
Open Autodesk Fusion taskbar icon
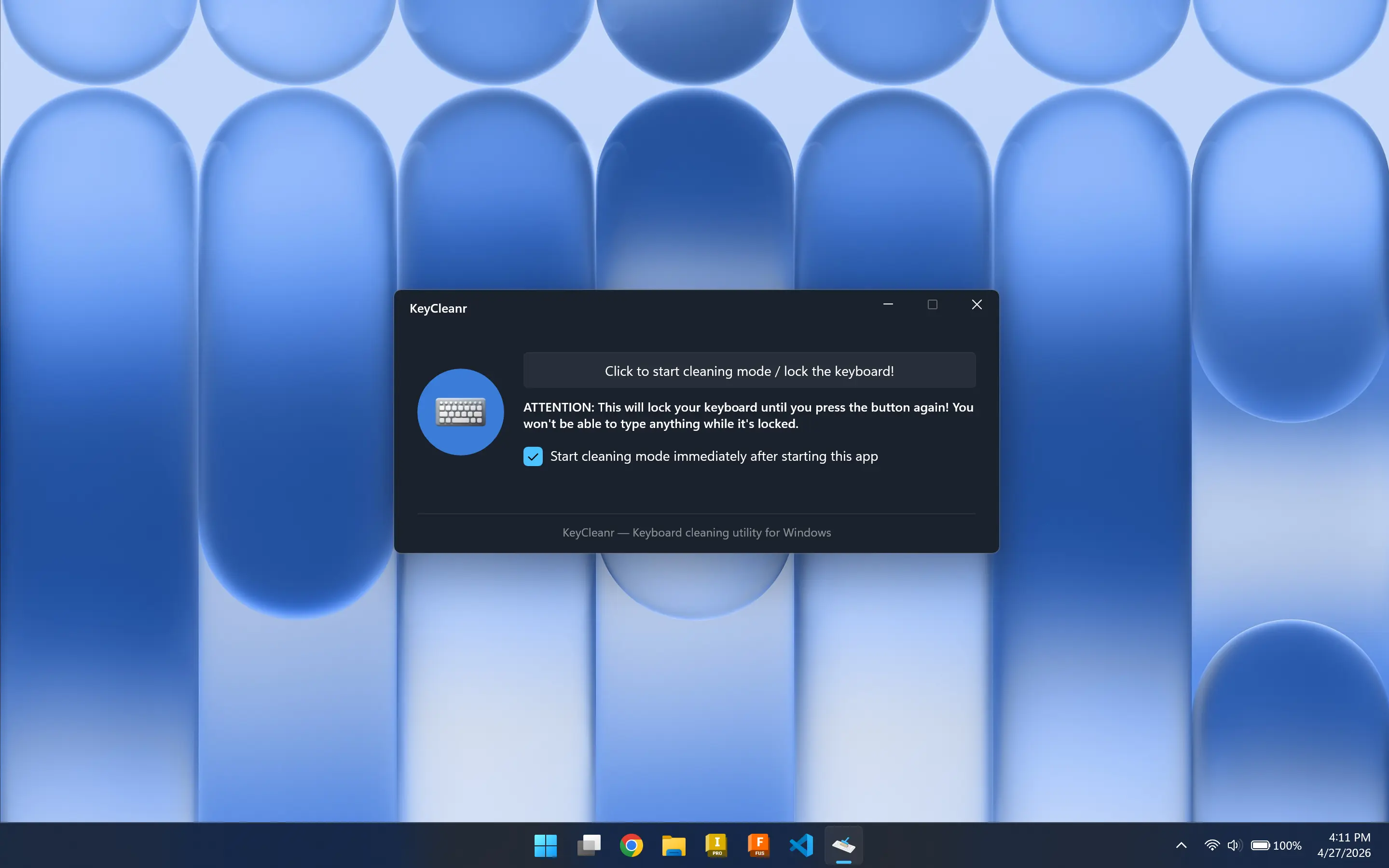click(759, 845)
